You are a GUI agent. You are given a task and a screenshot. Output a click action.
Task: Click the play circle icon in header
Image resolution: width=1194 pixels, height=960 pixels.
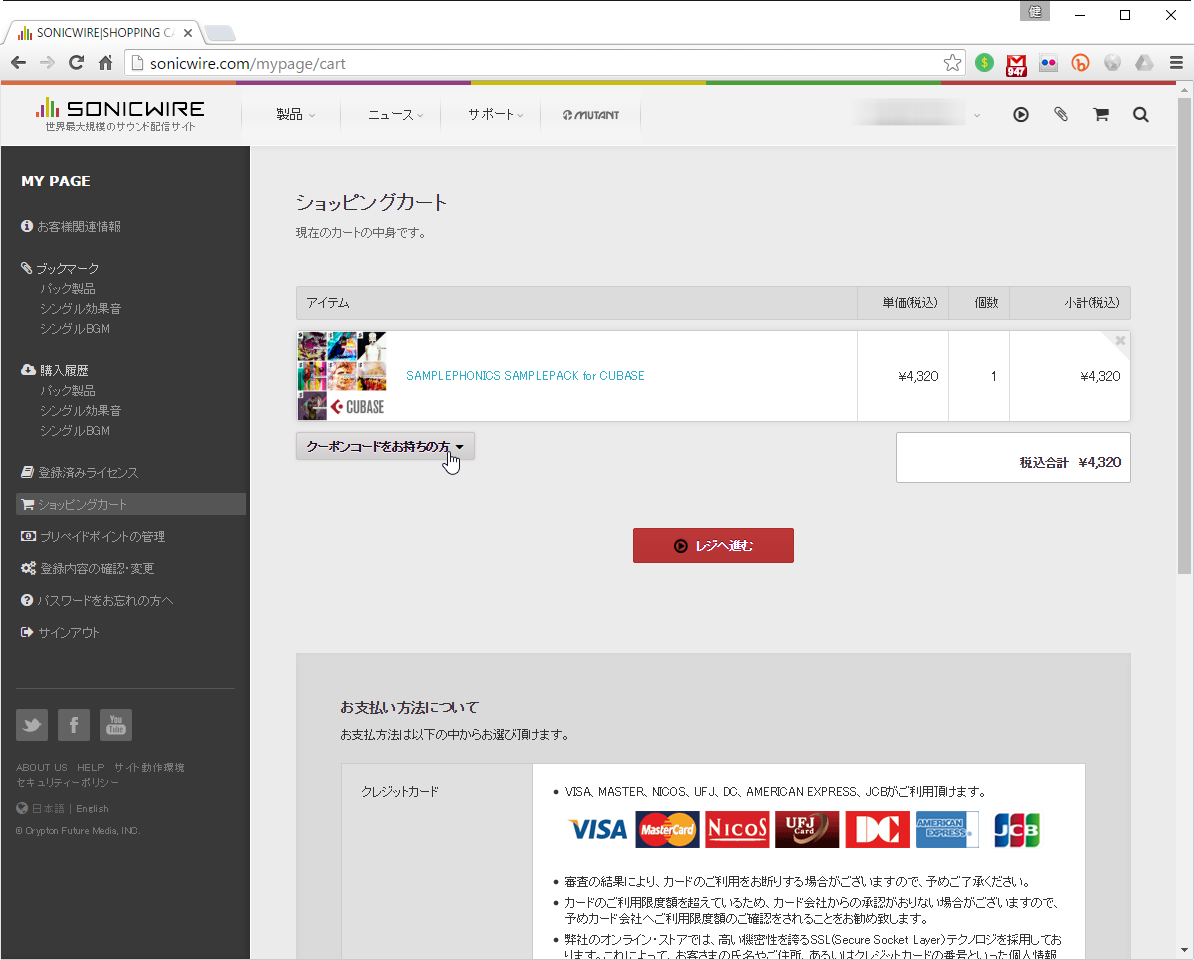coord(1020,115)
